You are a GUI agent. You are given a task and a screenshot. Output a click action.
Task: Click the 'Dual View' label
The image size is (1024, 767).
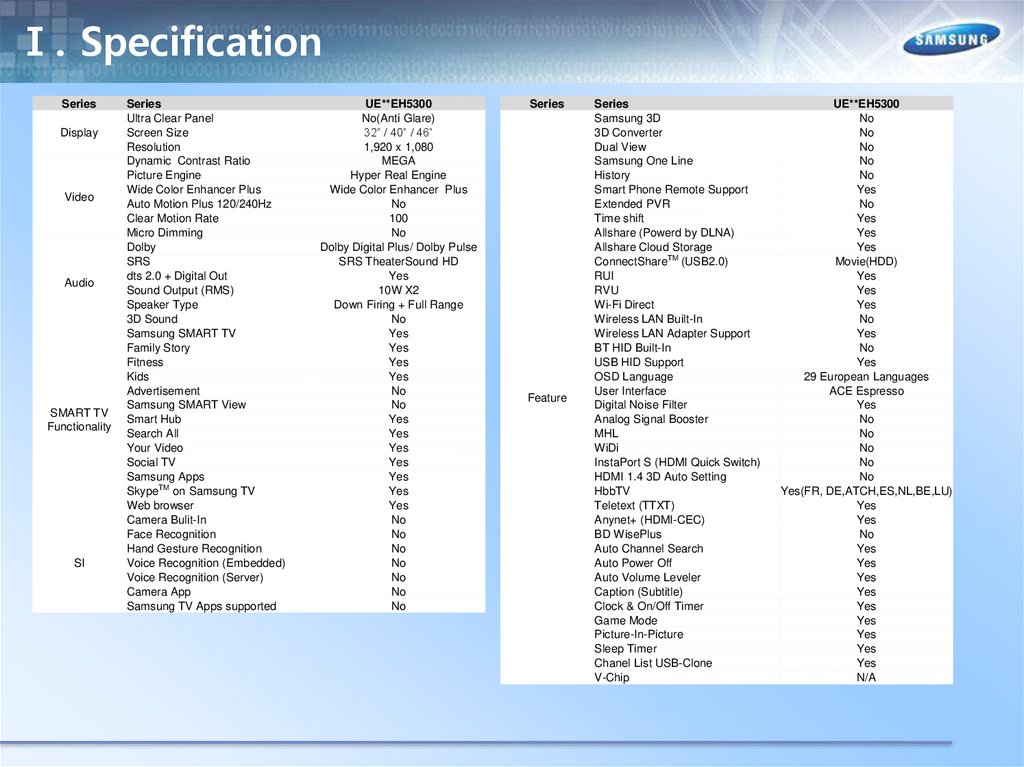[620, 147]
